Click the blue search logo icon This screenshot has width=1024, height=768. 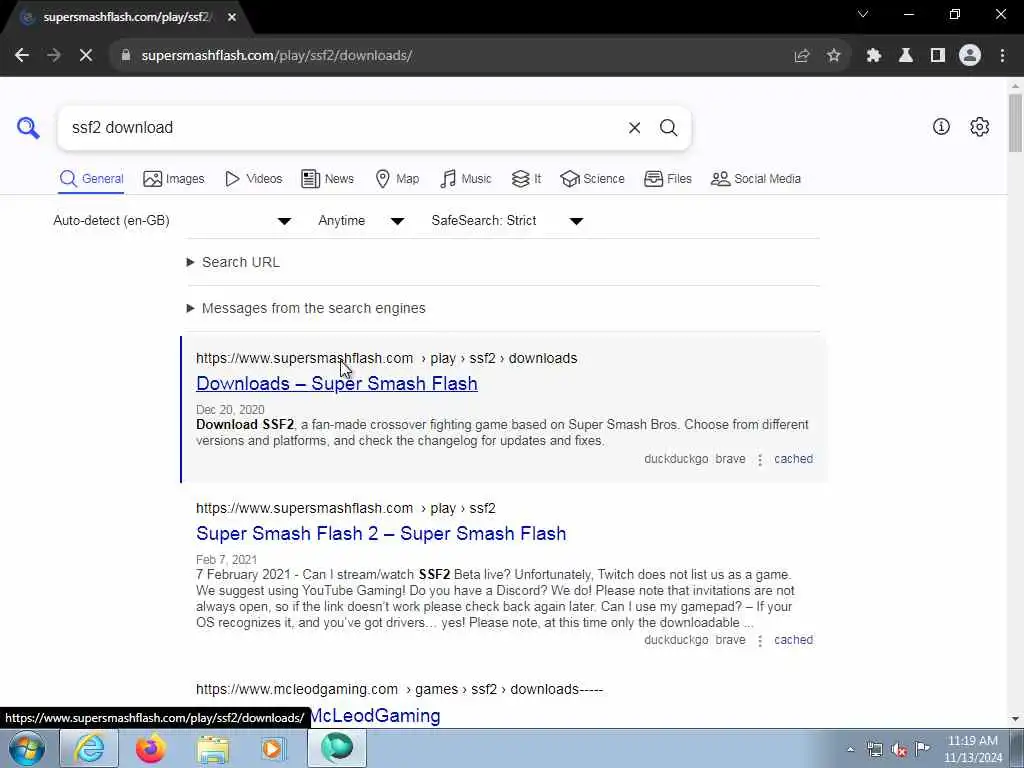(28, 127)
